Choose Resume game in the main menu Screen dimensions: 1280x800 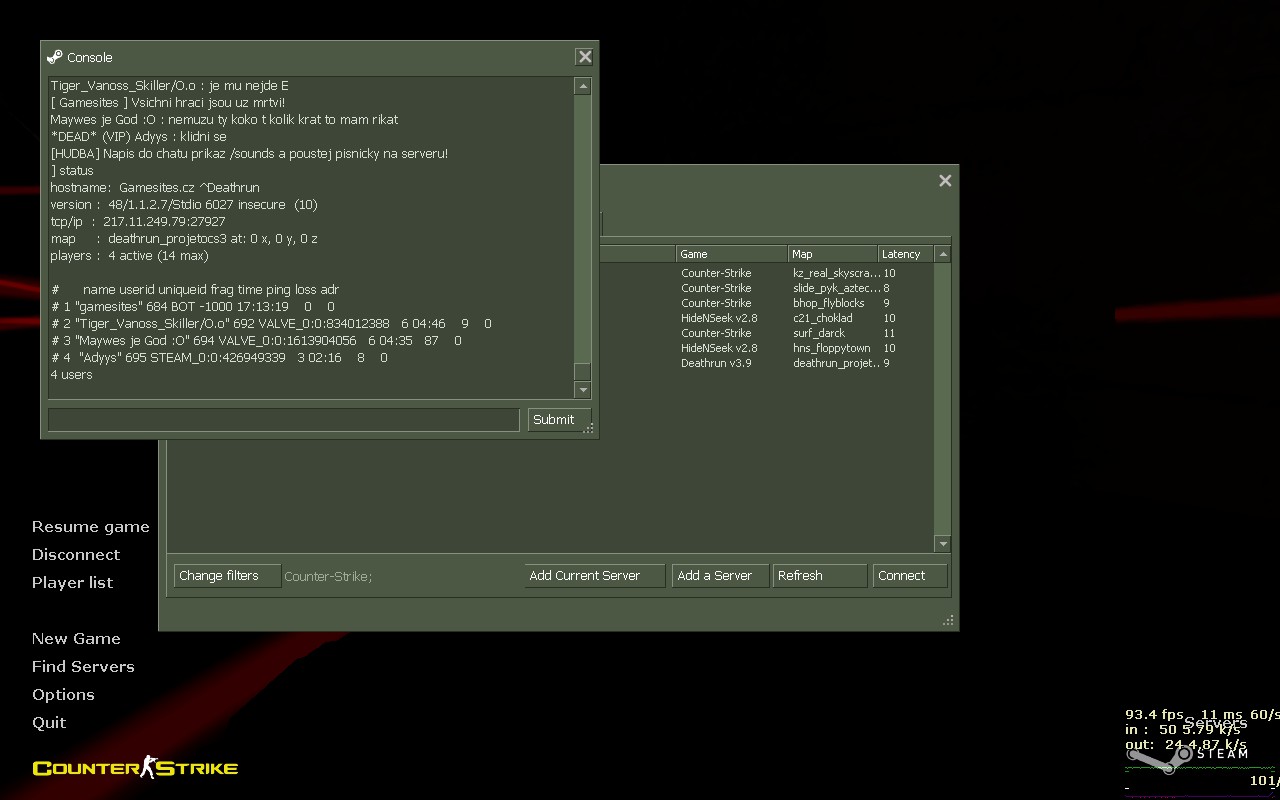tap(90, 527)
